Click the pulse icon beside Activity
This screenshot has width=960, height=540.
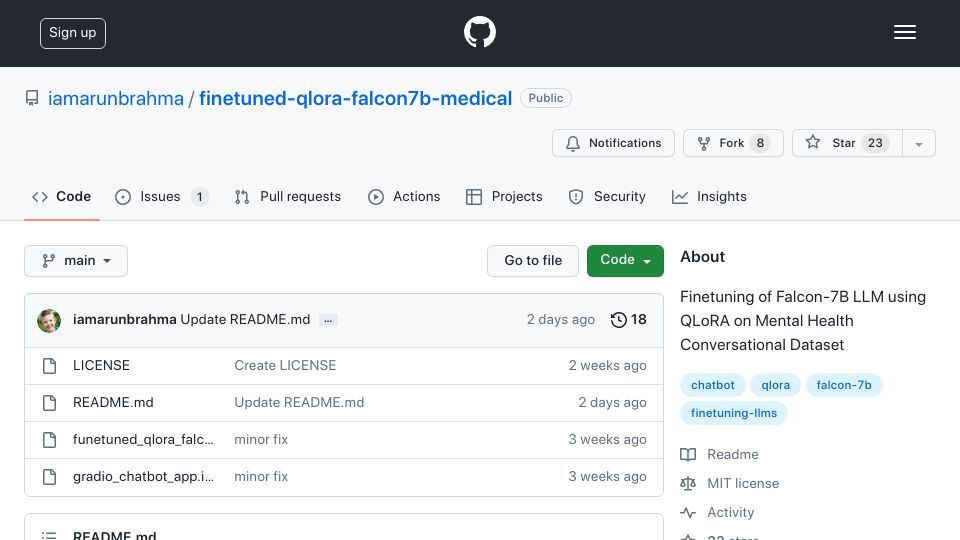point(688,512)
